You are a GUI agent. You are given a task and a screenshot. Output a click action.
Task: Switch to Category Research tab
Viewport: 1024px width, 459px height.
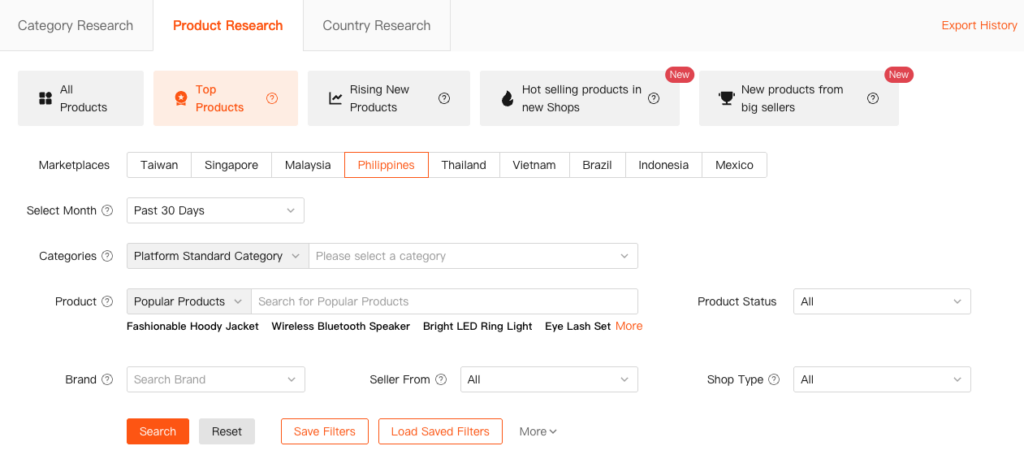pos(76,26)
